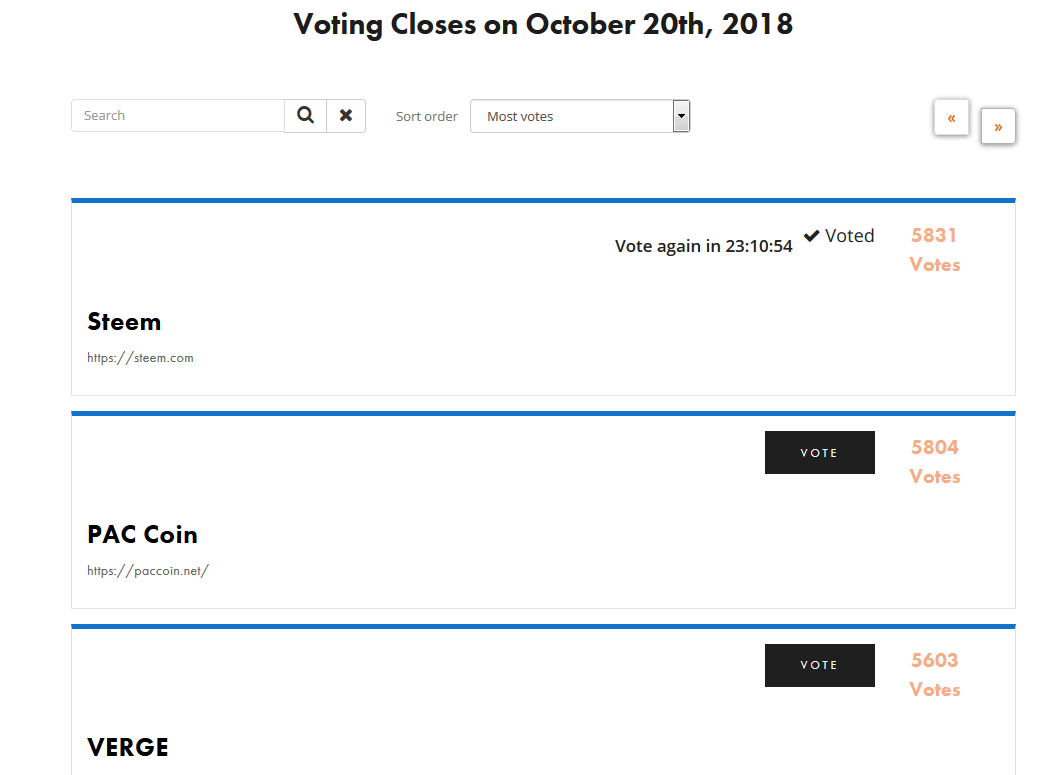This screenshot has height=775, width=1050.
Task: Open the https://paccoin.net/ link
Action: pyautogui.click(x=148, y=571)
